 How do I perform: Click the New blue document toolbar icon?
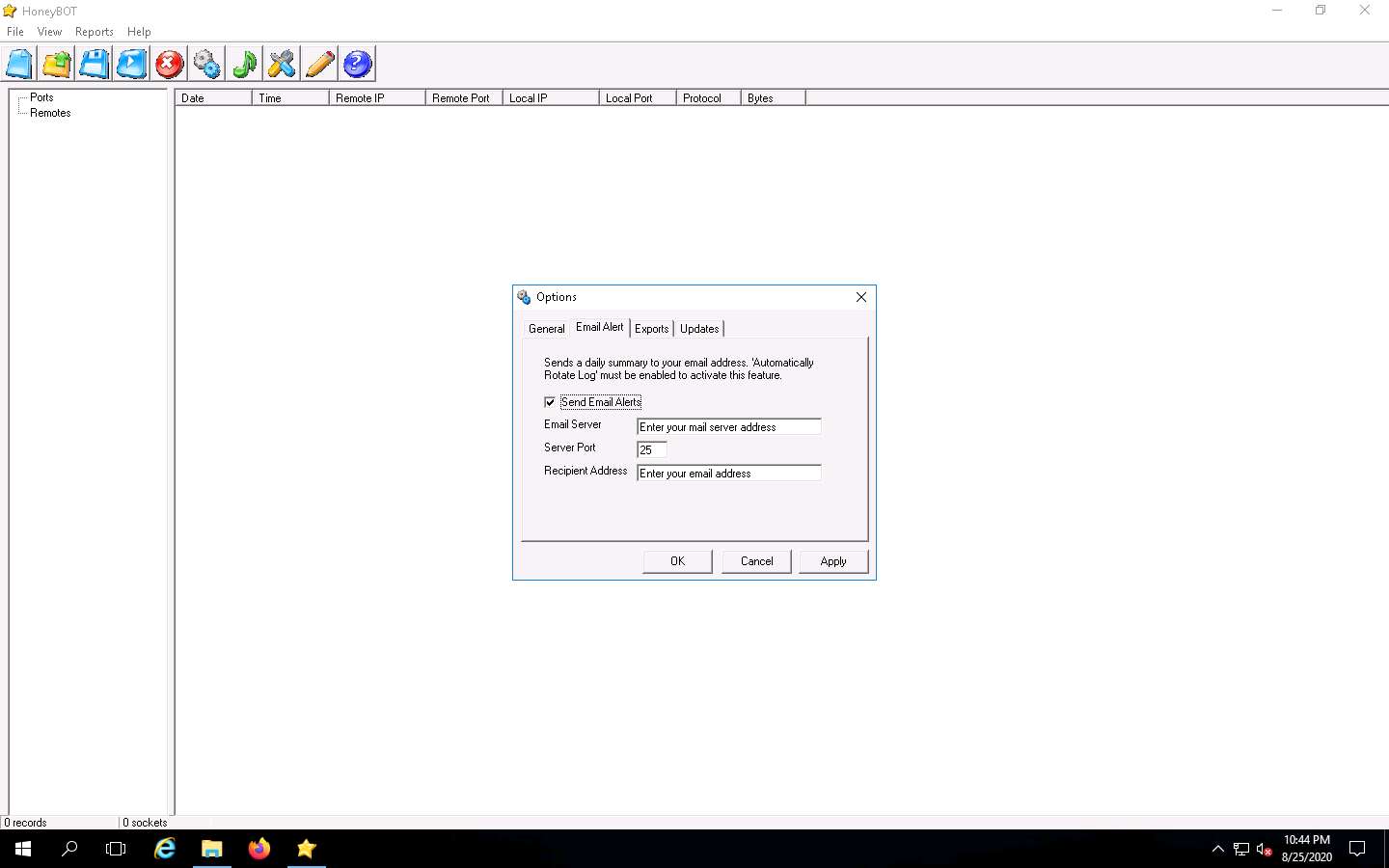pyautogui.click(x=19, y=65)
